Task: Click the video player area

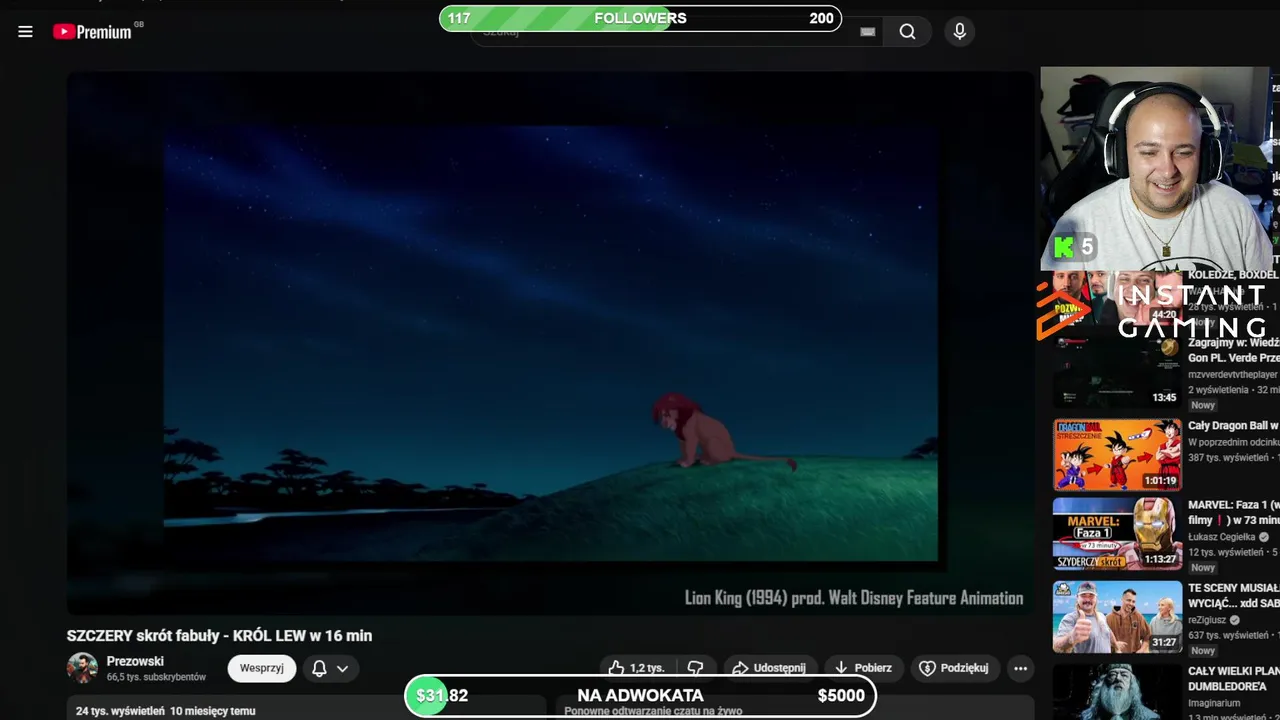Action: (550, 342)
